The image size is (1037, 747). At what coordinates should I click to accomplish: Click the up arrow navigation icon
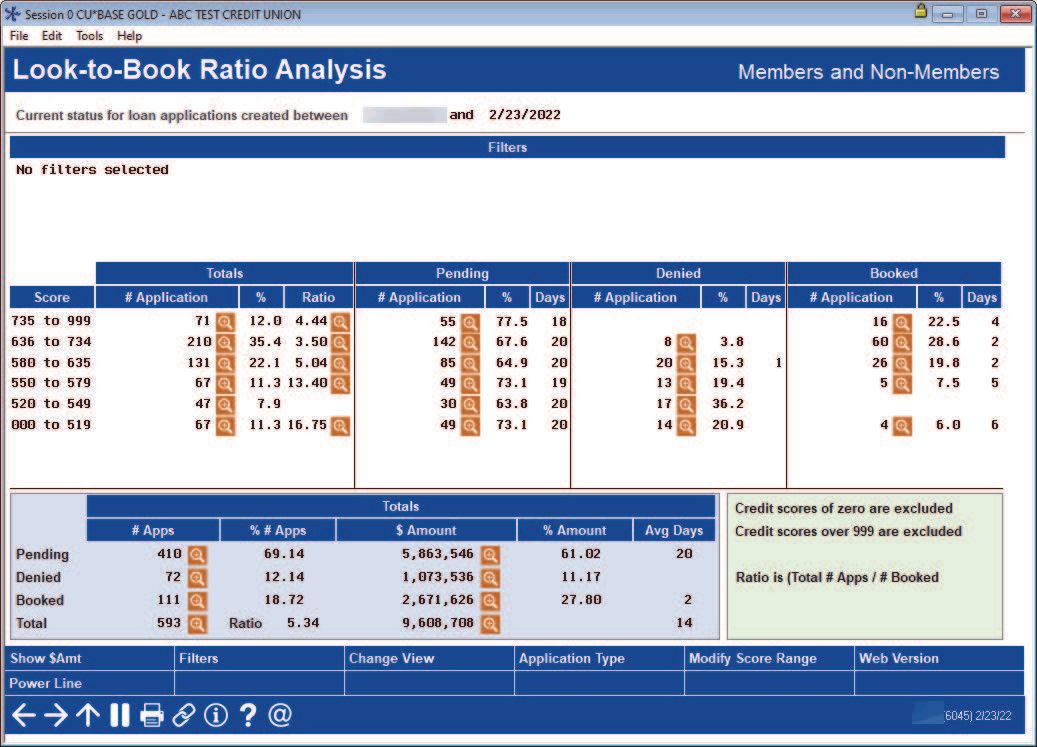(87, 715)
